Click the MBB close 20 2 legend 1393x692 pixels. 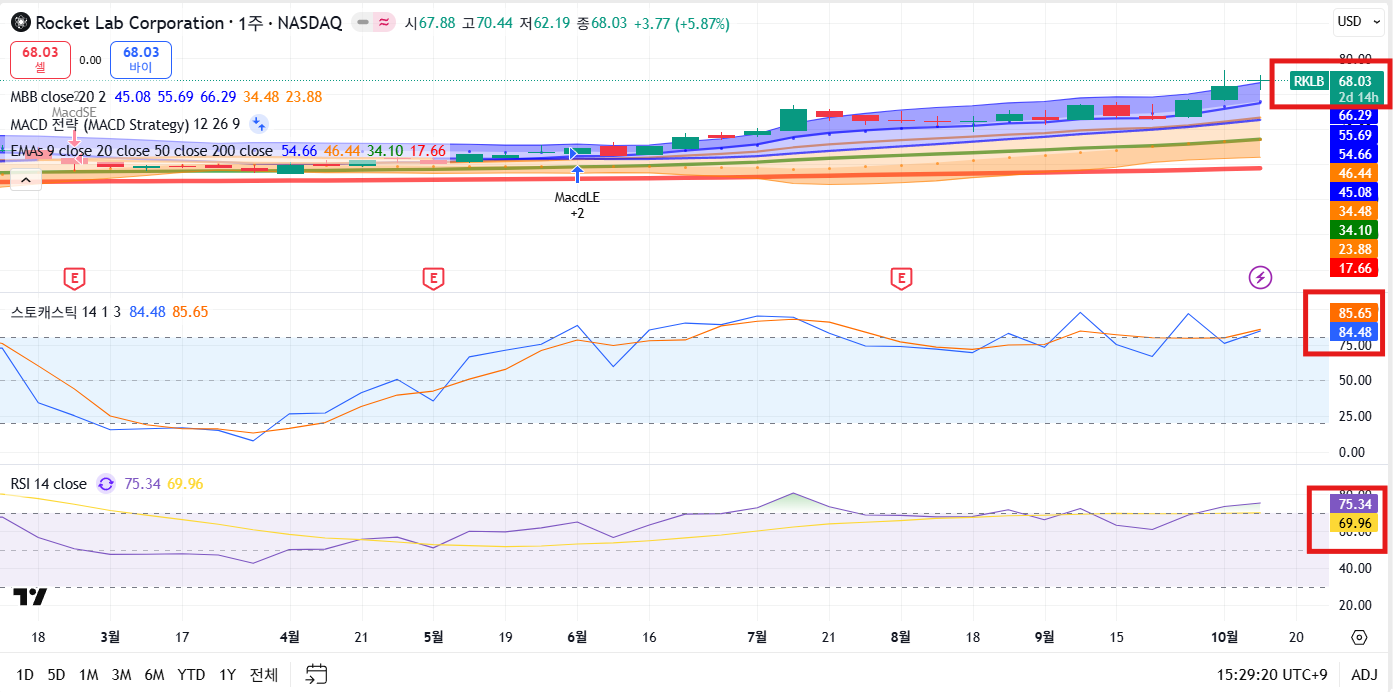point(58,97)
